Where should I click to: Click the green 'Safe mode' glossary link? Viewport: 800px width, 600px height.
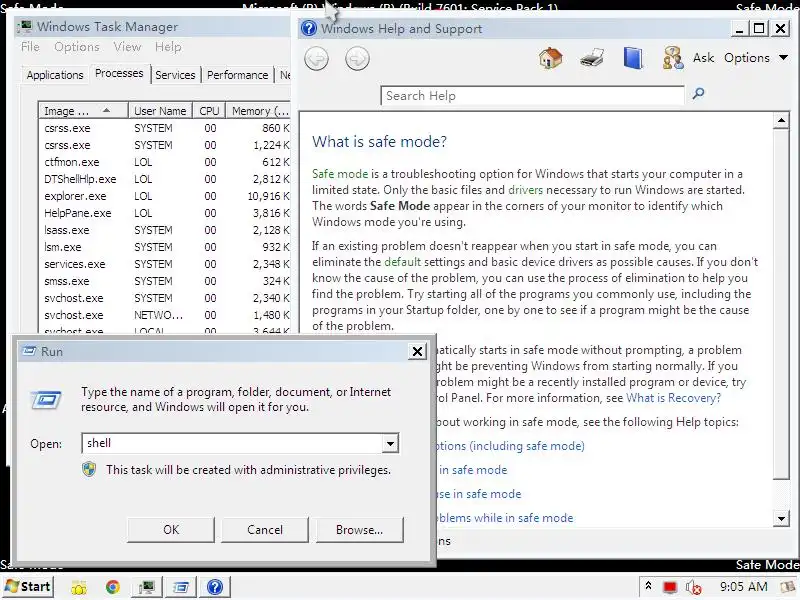click(340, 173)
